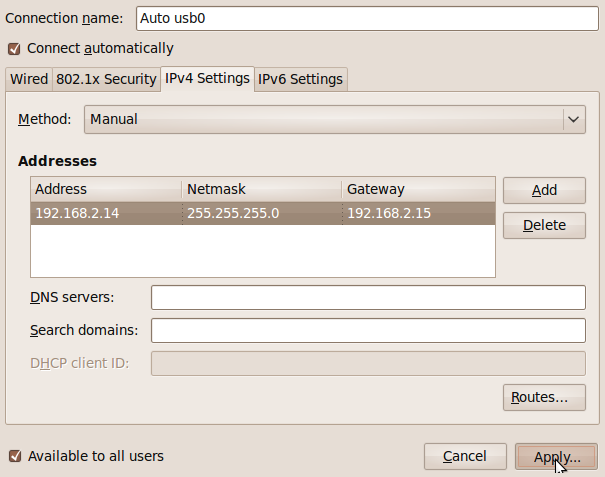Focus the Search domains input field
The height and width of the screenshot is (477, 605).
(x=367, y=330)
